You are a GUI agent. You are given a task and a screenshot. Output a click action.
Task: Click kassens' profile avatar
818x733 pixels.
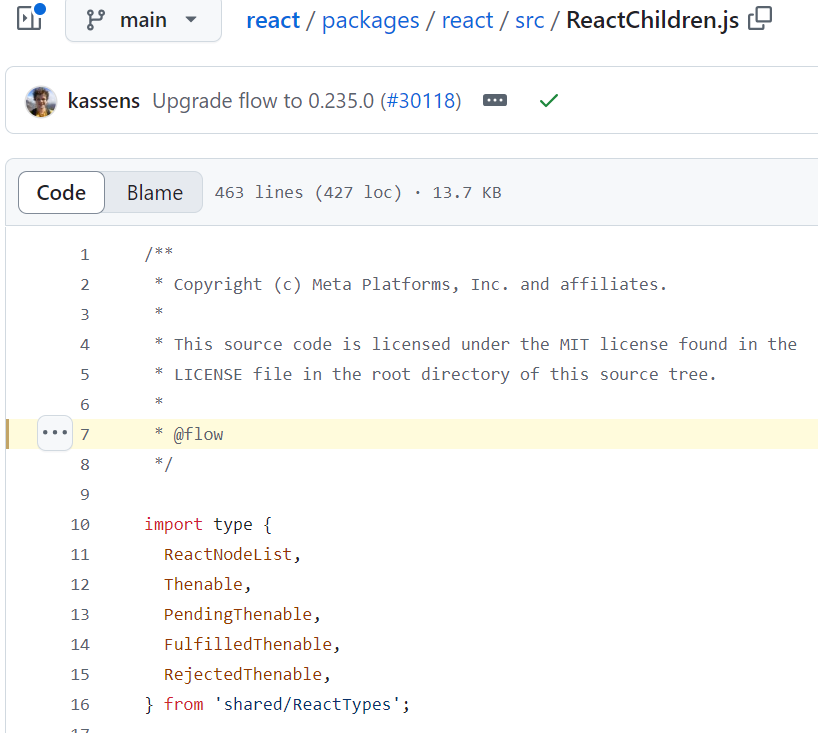tap(40, 100)
